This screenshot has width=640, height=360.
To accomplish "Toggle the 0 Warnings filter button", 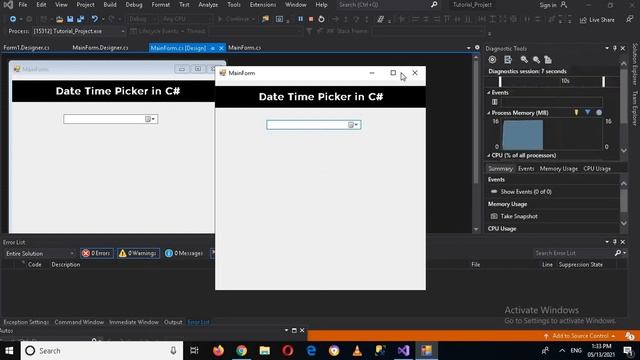I will (138, 253).
